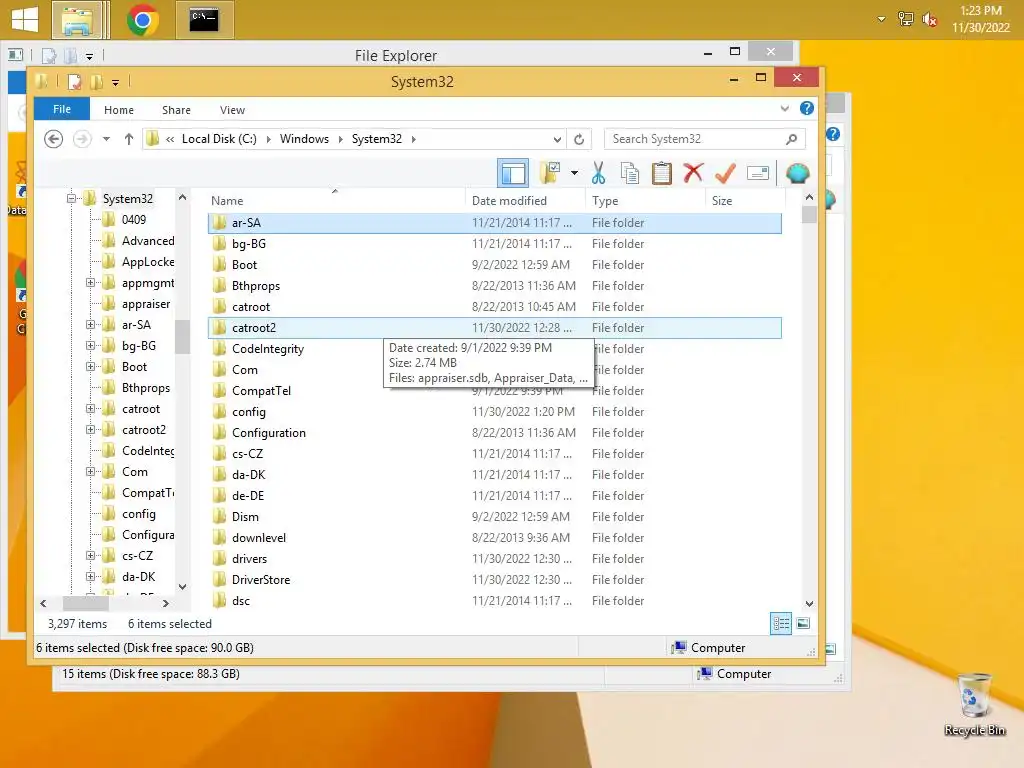Screen dimensions: 1024x768
Task: Expand the cs-CZ tree node
Action: tap(90, 556)
